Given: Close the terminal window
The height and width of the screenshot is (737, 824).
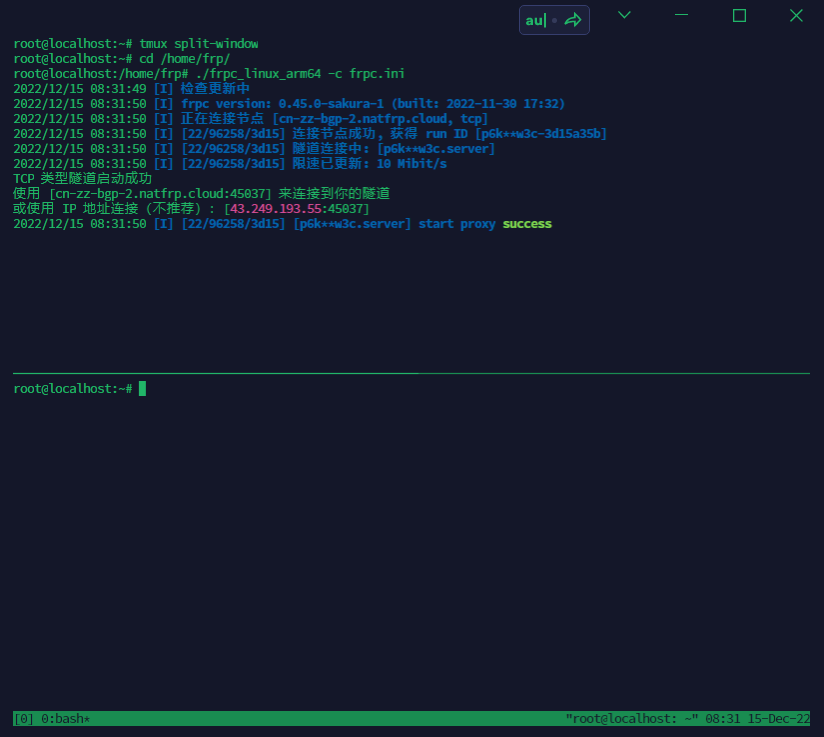Looking at the screenshot, I should [x=796, y=16].
